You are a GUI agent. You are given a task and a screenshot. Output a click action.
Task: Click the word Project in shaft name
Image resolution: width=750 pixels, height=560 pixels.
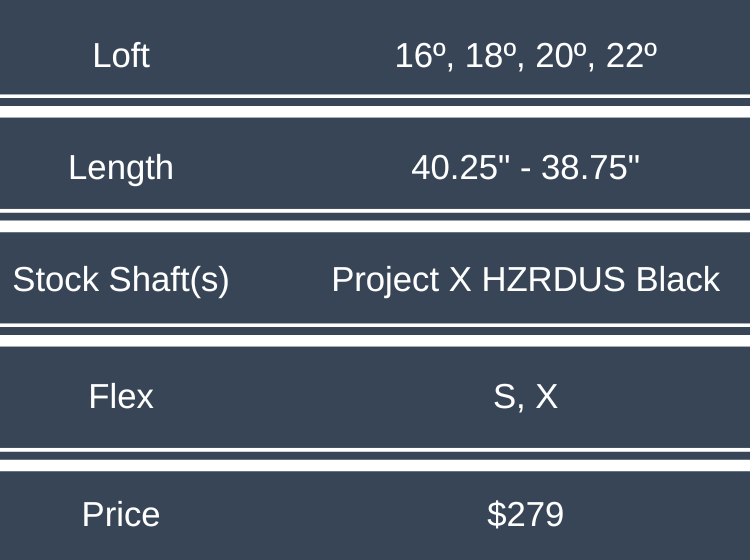(x=385, y=280)
